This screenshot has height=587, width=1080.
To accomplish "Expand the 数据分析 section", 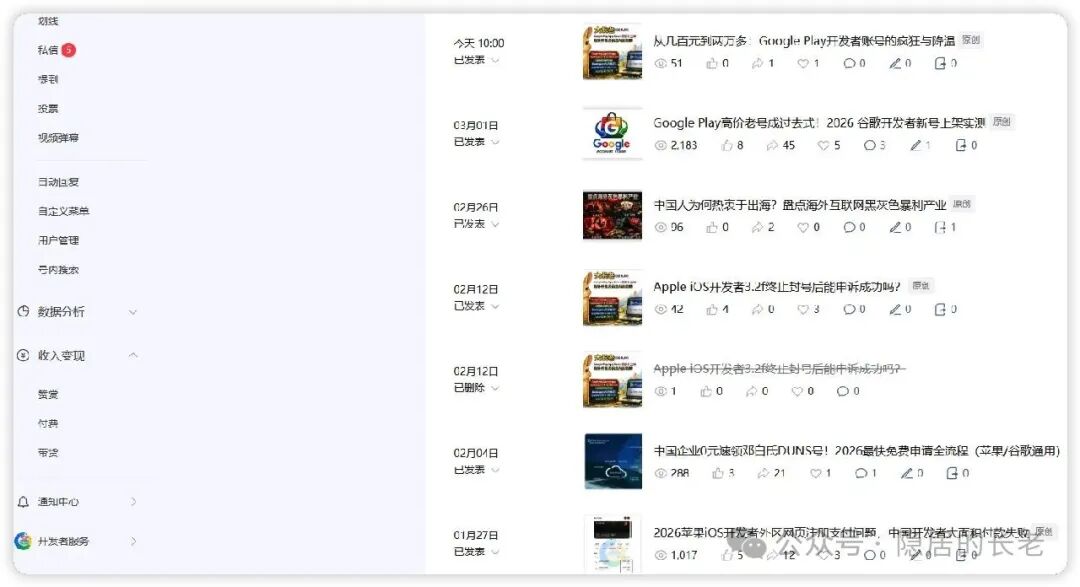I will tap(133, 312).
